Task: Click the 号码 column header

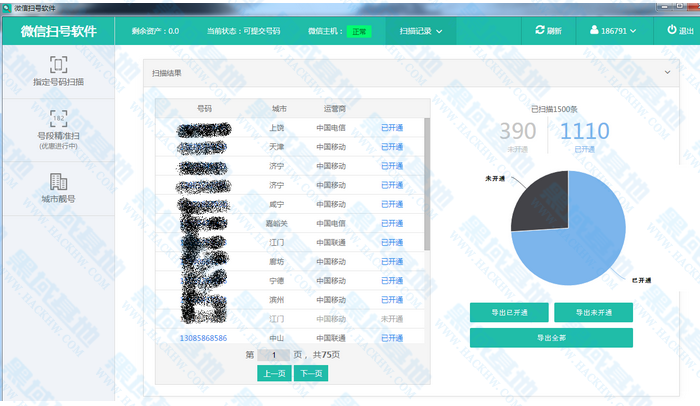Action: pyautogui.click(x=204, y=109)
